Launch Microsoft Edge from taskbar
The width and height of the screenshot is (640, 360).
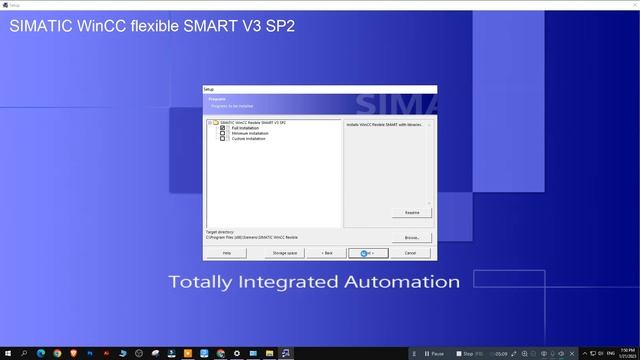(41, 353)
